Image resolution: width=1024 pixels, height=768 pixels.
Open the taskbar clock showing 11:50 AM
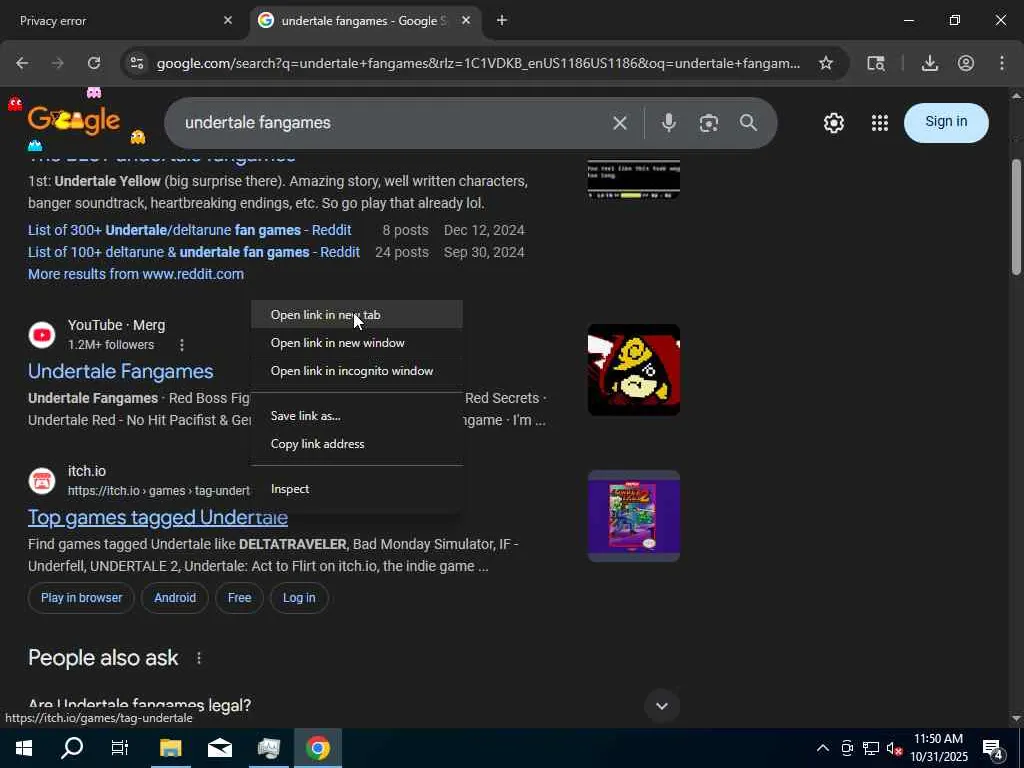938,748
